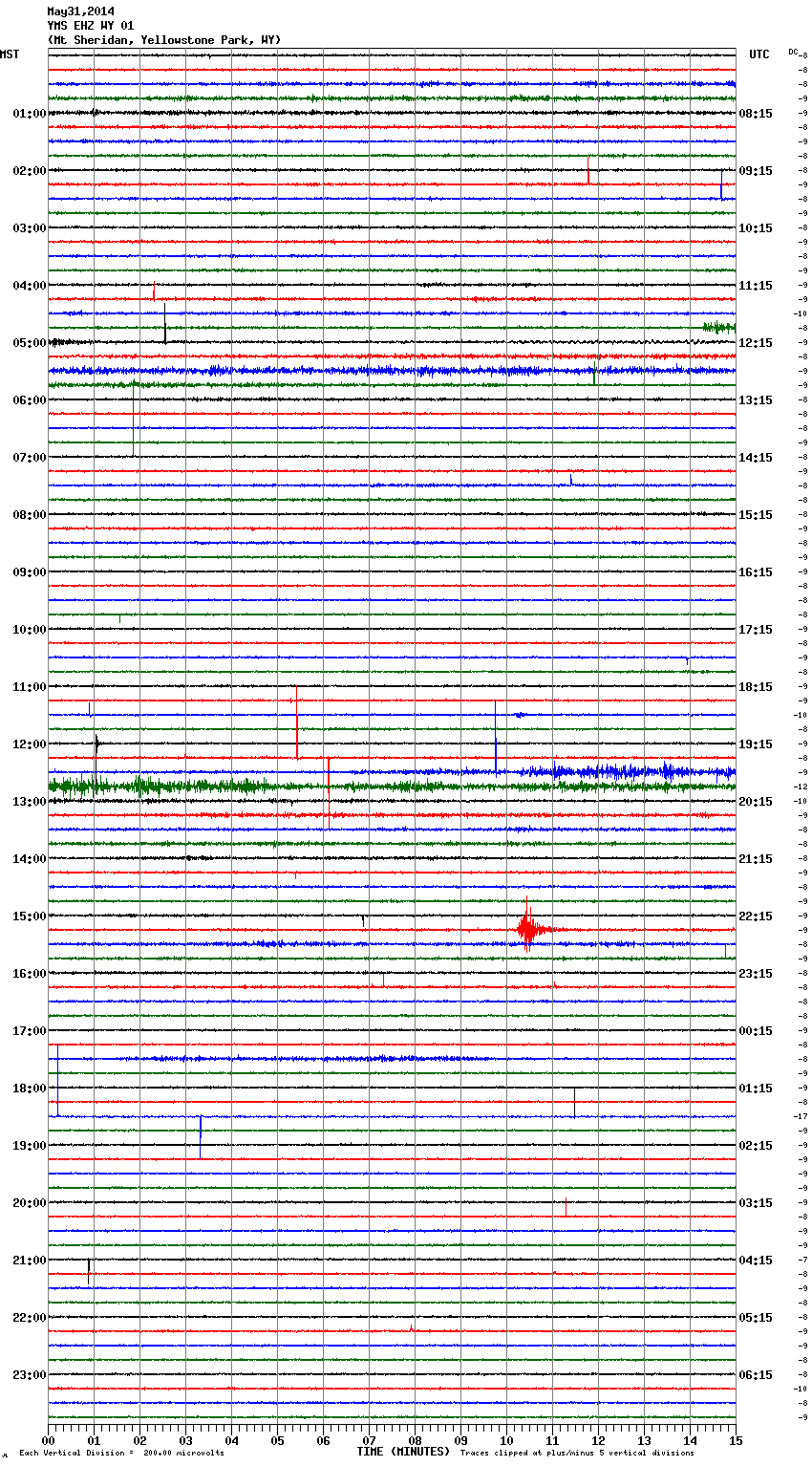This screenshot has height=1466, width=812.
Task: Select the May31,2014 date header
Action: click(80, 11)
